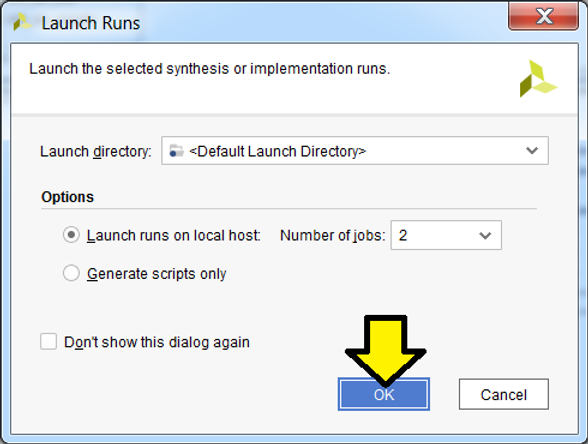Click the Vivado icon in title bar

[22, 22]
